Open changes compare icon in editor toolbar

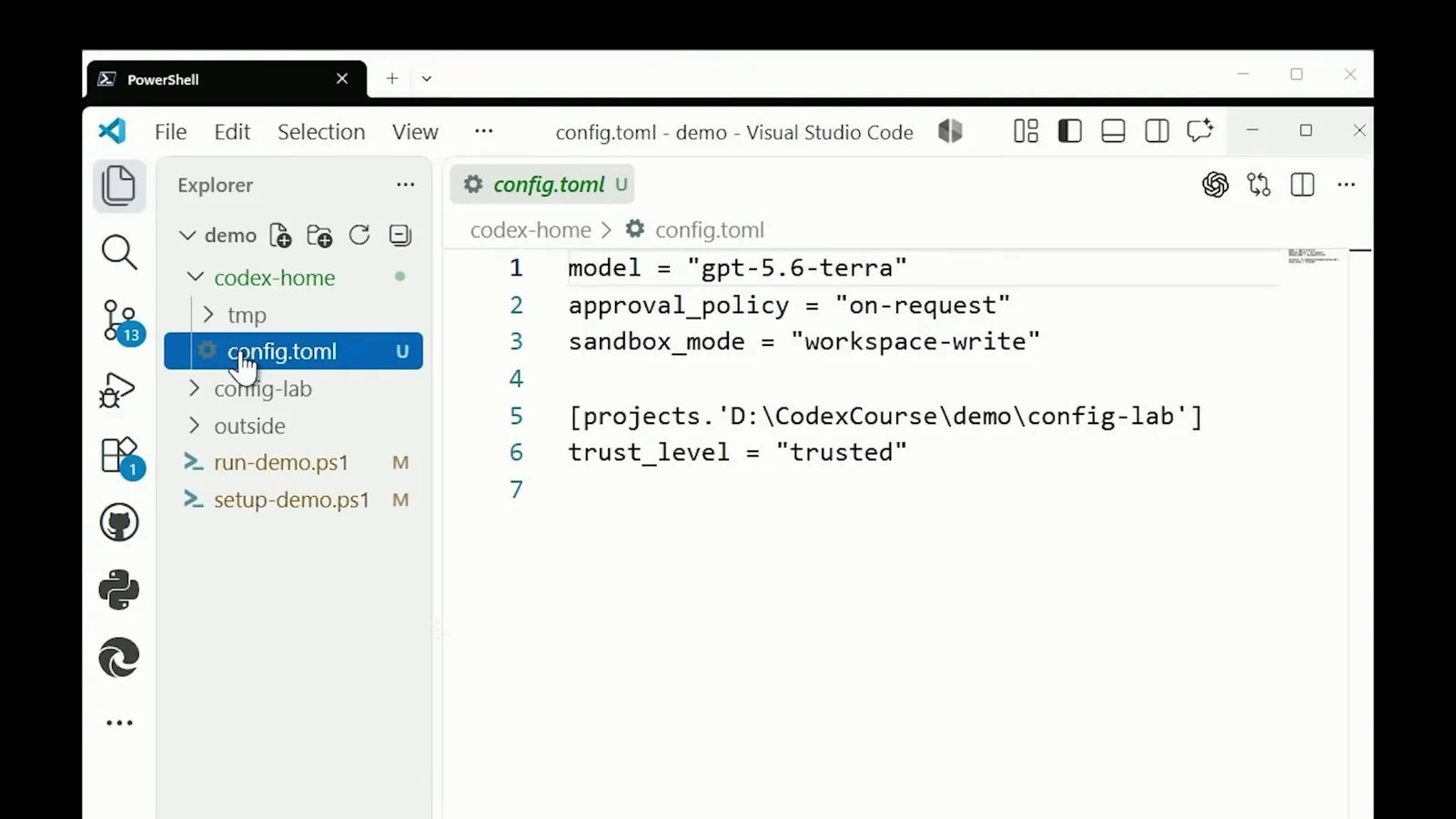tap(1259, 185)
